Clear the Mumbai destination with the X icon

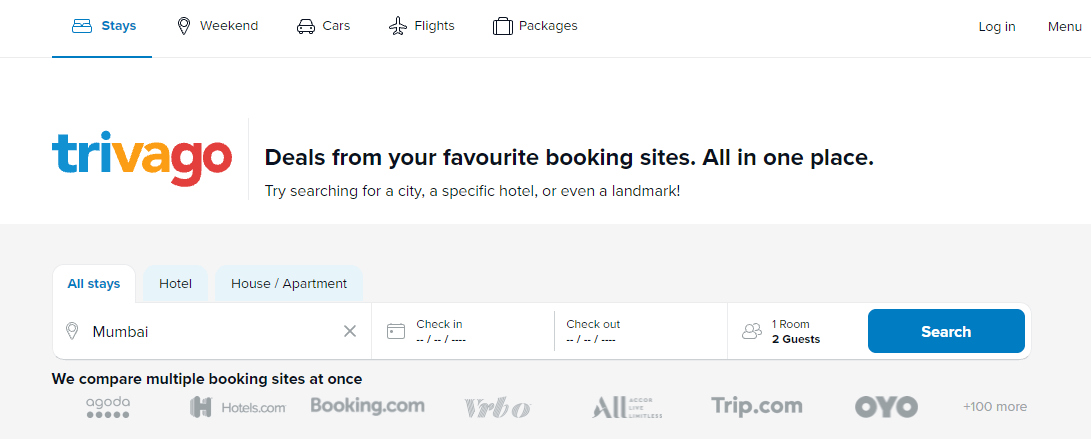[350, 331]
